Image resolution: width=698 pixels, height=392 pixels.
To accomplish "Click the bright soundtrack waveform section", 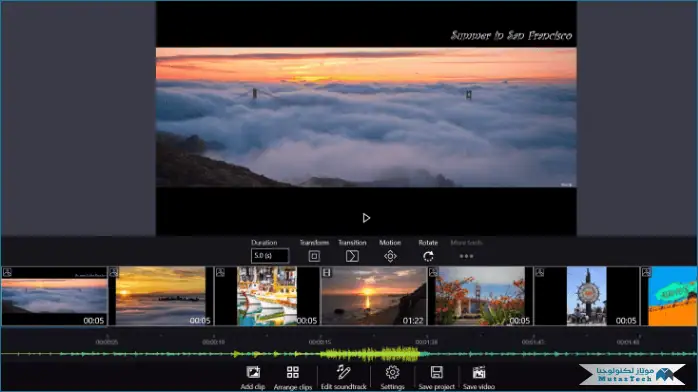I will (369, 354).
